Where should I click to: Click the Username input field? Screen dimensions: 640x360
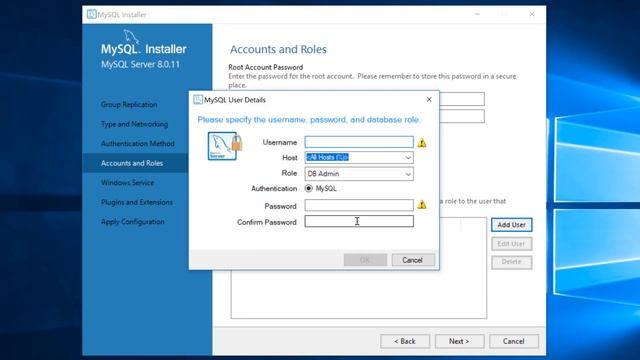(x=359, y=142)
